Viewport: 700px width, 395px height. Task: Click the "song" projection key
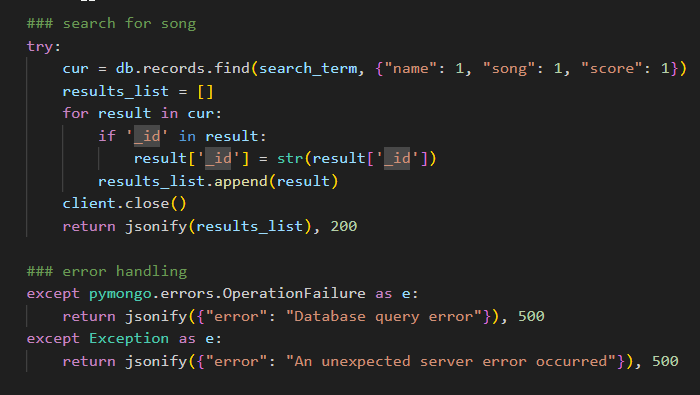tap(508, 68)
